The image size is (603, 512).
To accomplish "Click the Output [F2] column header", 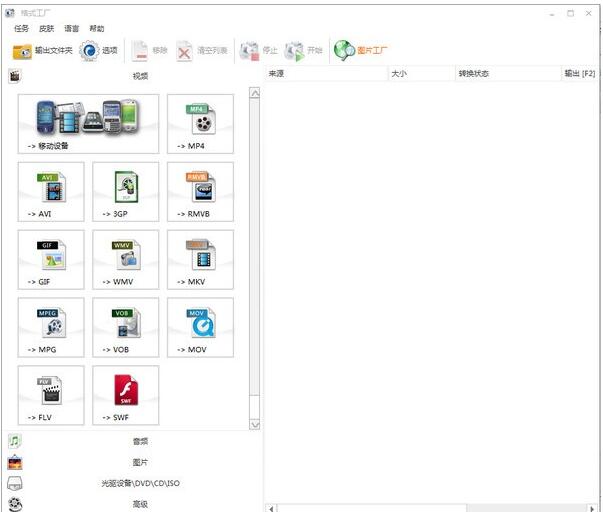I will tap(580, 73).
